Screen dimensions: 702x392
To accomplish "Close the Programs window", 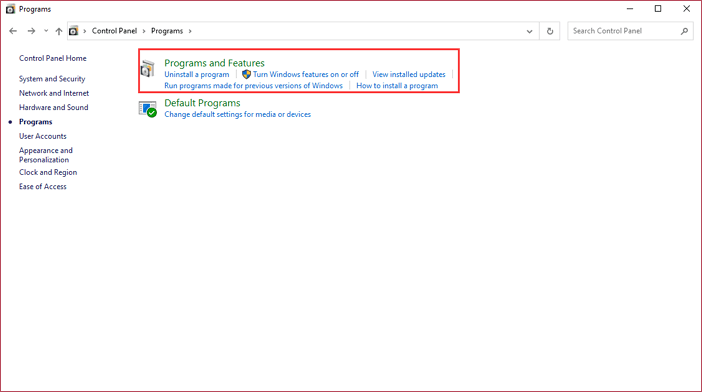I will coord(686,9).
